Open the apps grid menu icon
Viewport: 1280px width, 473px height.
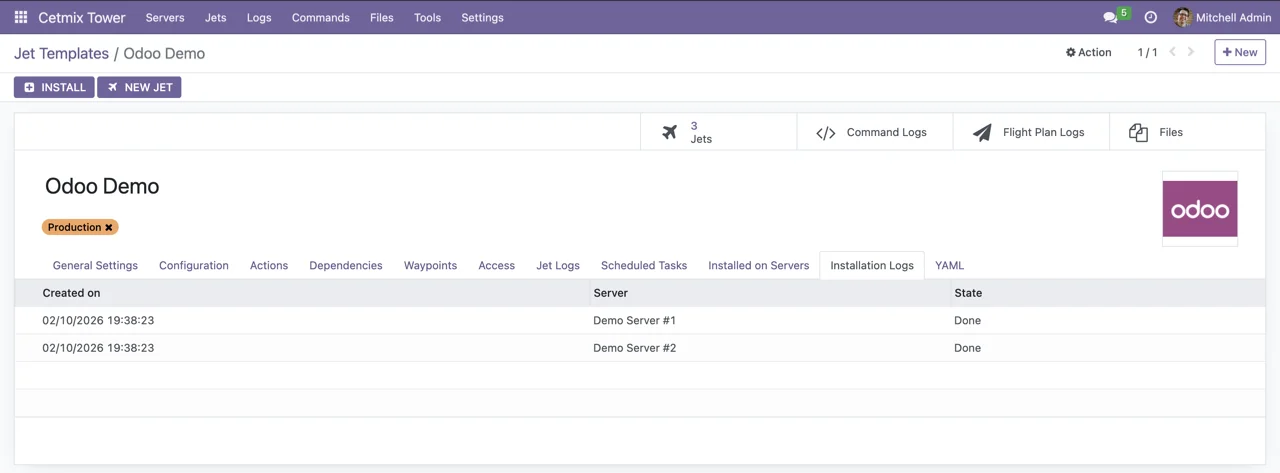tap(20, 17)
